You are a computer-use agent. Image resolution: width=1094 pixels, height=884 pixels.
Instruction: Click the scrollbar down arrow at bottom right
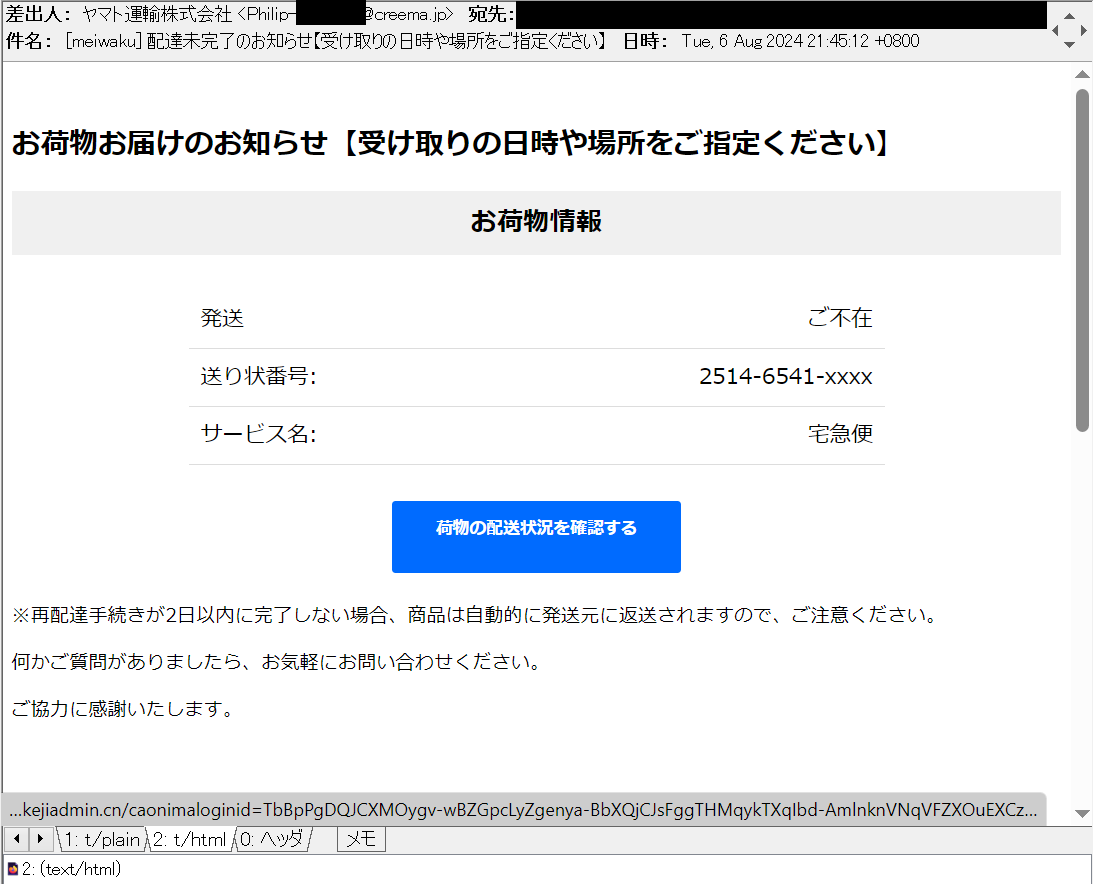click(x=1082, y=816)
